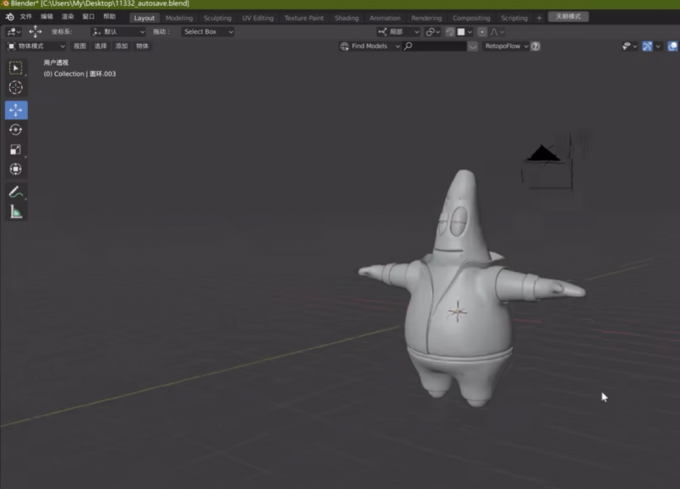Pick the Scale tool
Image resolution: width=680 pixels, height=489 pixels.
point(16,150)
